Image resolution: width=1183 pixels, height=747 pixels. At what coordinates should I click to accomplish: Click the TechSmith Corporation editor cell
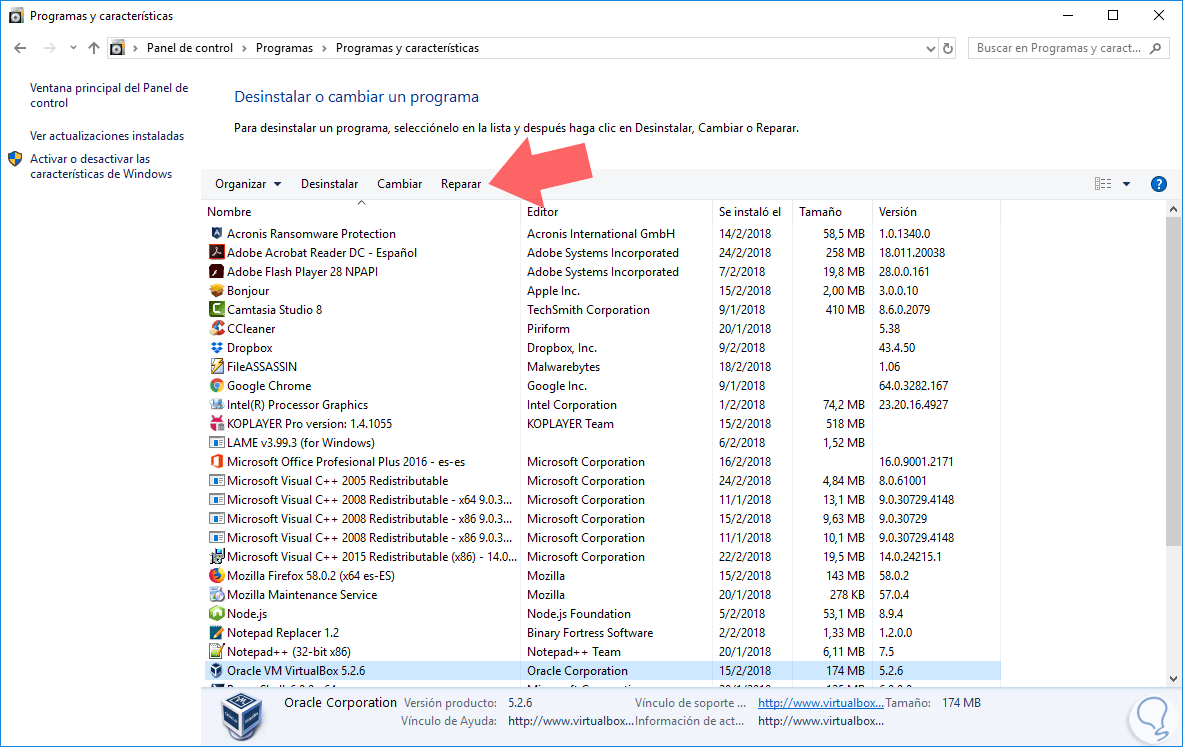588,309
